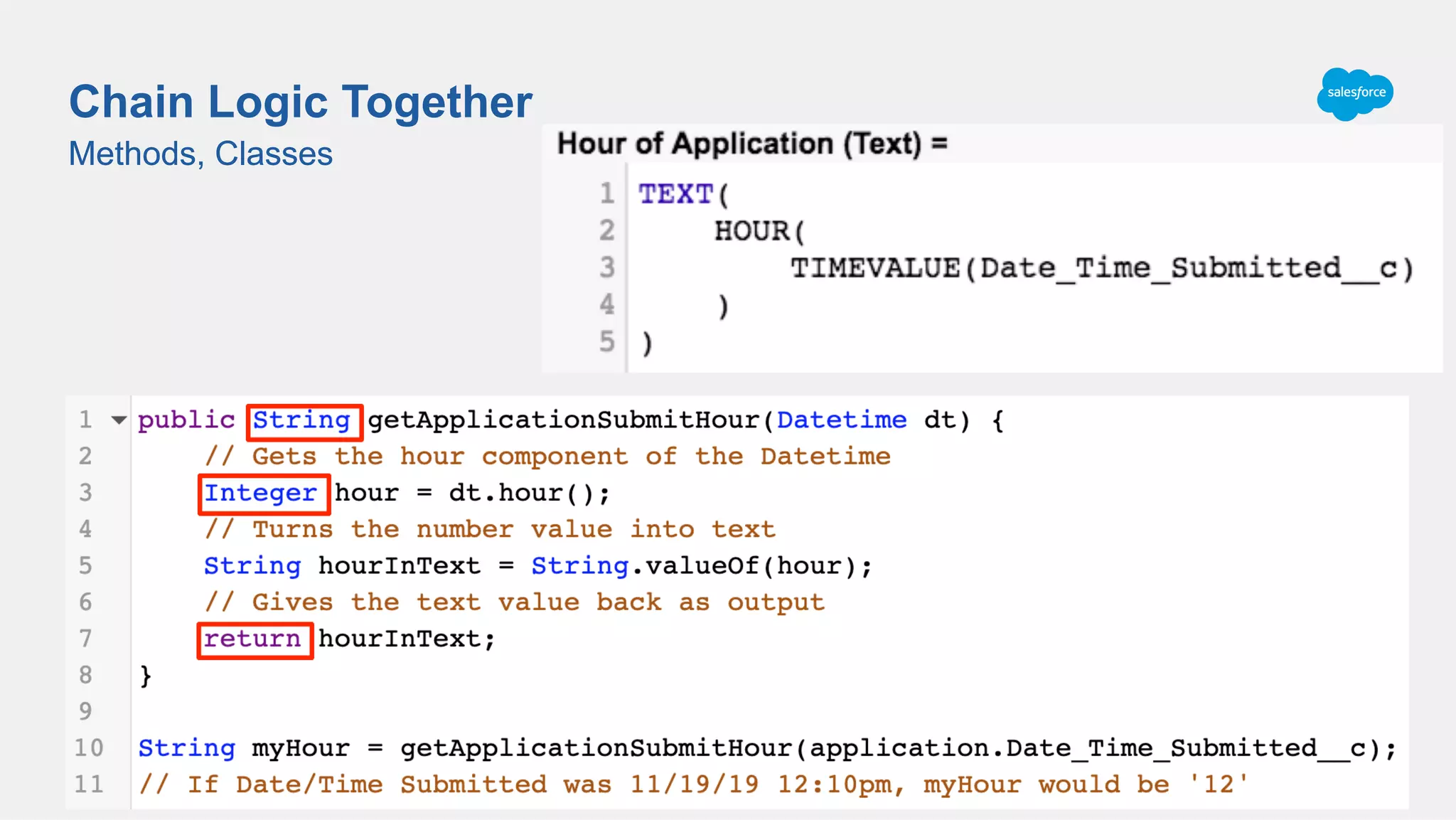Click the Datetime parameter type
Image resolution: width=1456 pixels, height=820 pixels.
842,420
